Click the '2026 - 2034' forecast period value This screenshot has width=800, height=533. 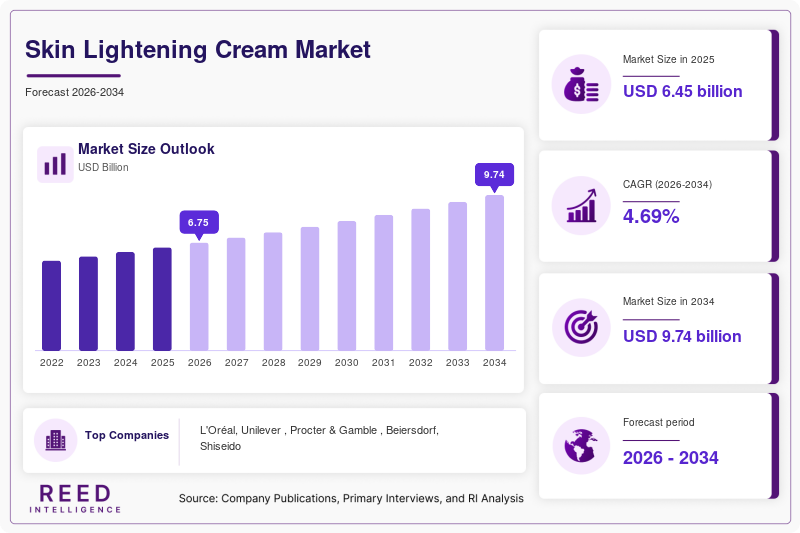click(x=670, y=458)
